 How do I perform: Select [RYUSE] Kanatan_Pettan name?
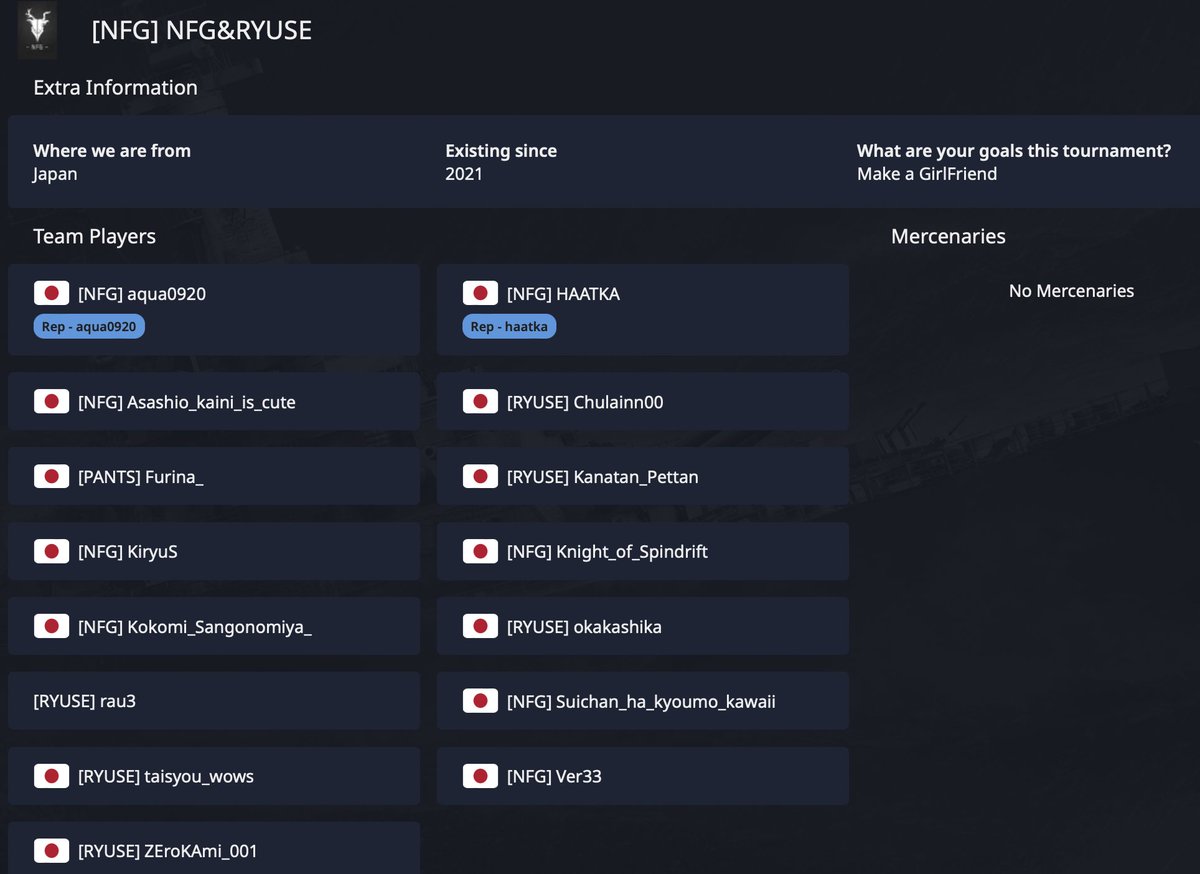tap(603, 477)
